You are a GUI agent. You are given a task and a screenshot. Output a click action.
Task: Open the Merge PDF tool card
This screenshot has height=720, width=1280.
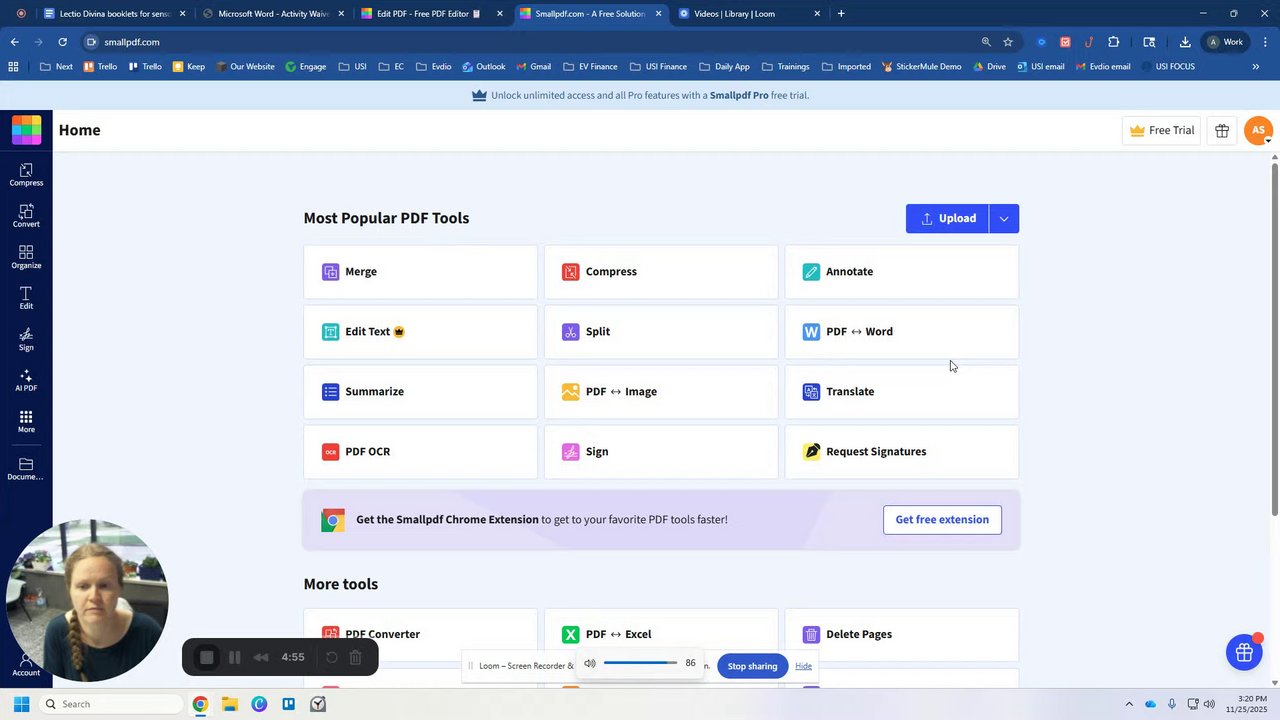[x=420, y=272]
